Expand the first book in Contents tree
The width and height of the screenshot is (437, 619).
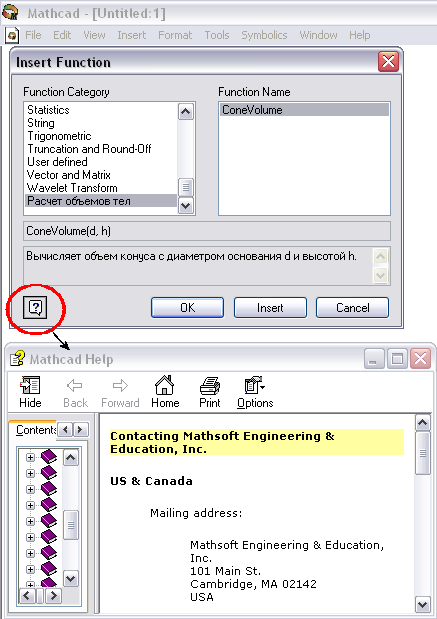(x=30, y=457)
